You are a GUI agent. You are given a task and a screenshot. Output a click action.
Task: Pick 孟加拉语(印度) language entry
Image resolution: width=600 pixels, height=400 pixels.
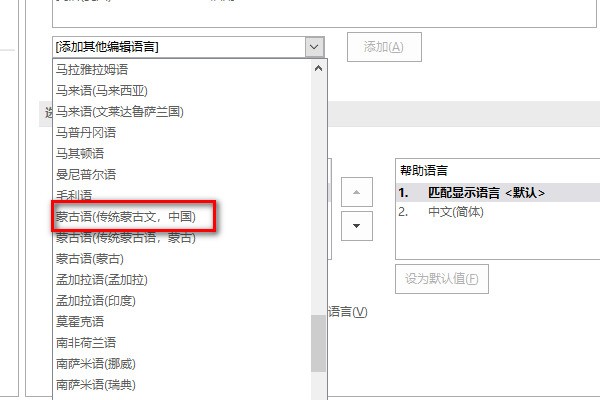pos(182,301)
